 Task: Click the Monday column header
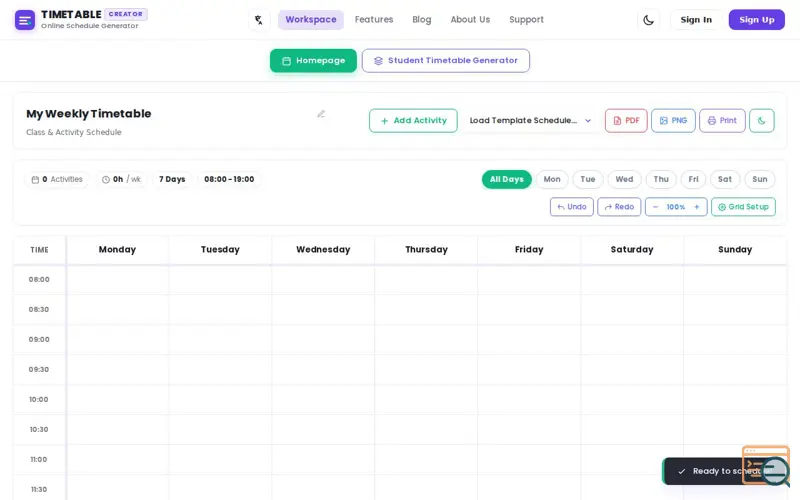coord(117,250)
